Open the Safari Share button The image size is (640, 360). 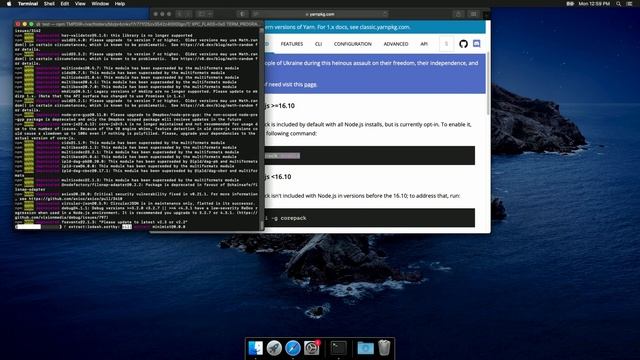point(458,14)
